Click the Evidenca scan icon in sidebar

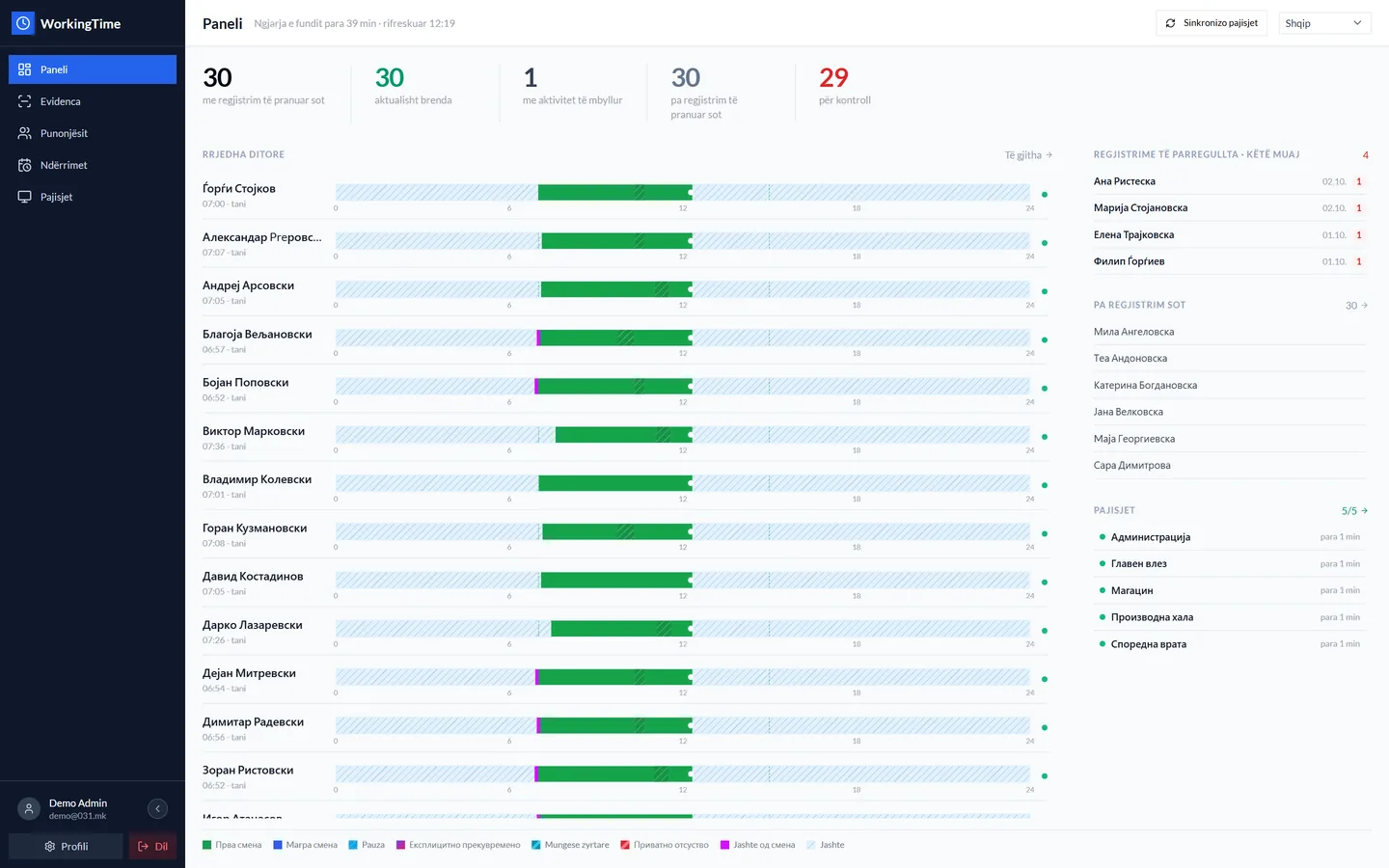click(25, 101)
